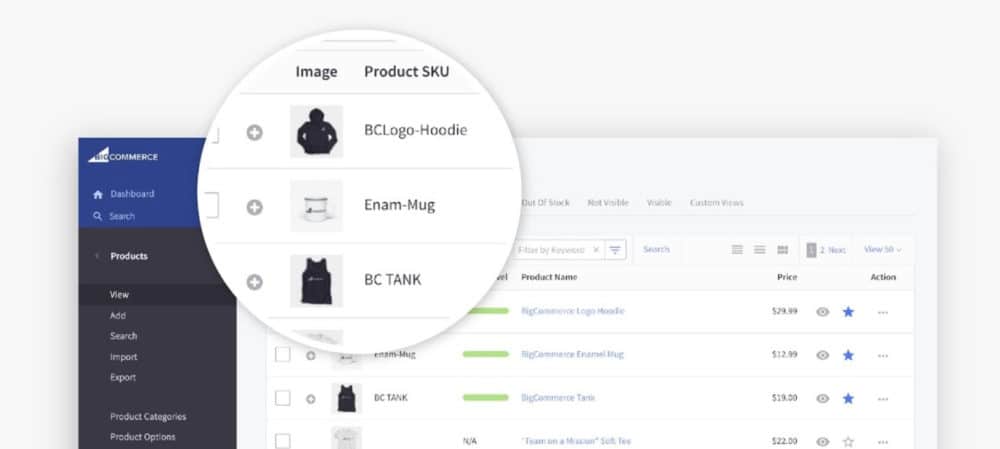The image size is (1000, 449).
Task: Open Product Categories in sidebar
Action: 148,416
